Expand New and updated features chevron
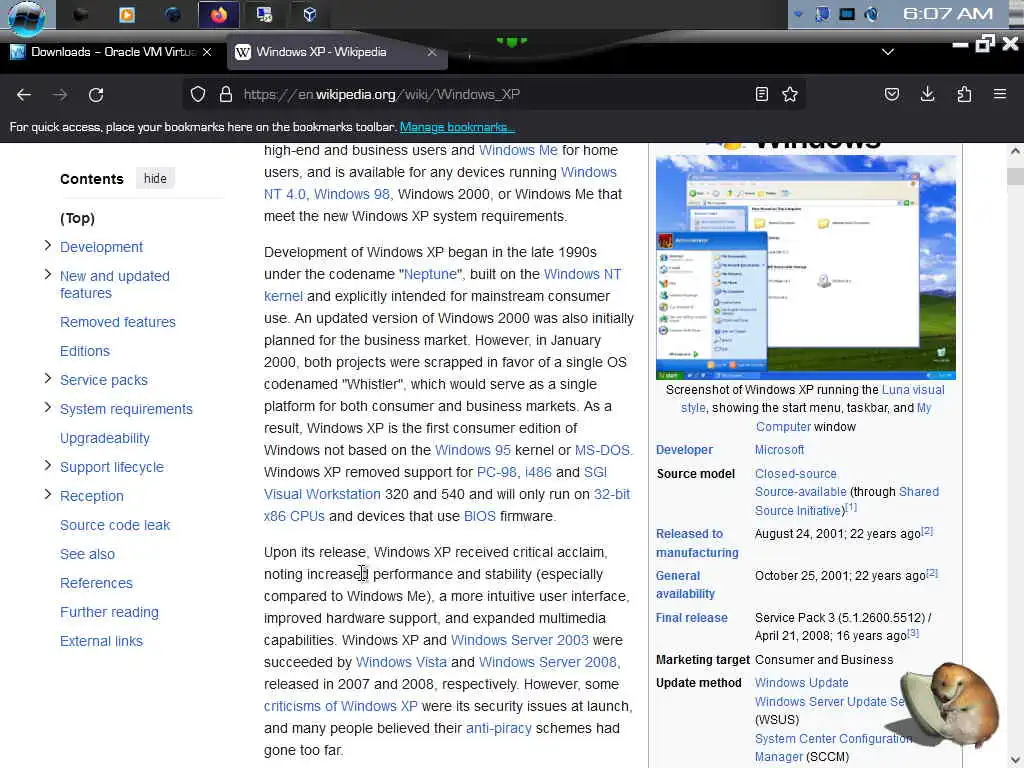Screen dimensions: 1024x768 tap(48, 274)
